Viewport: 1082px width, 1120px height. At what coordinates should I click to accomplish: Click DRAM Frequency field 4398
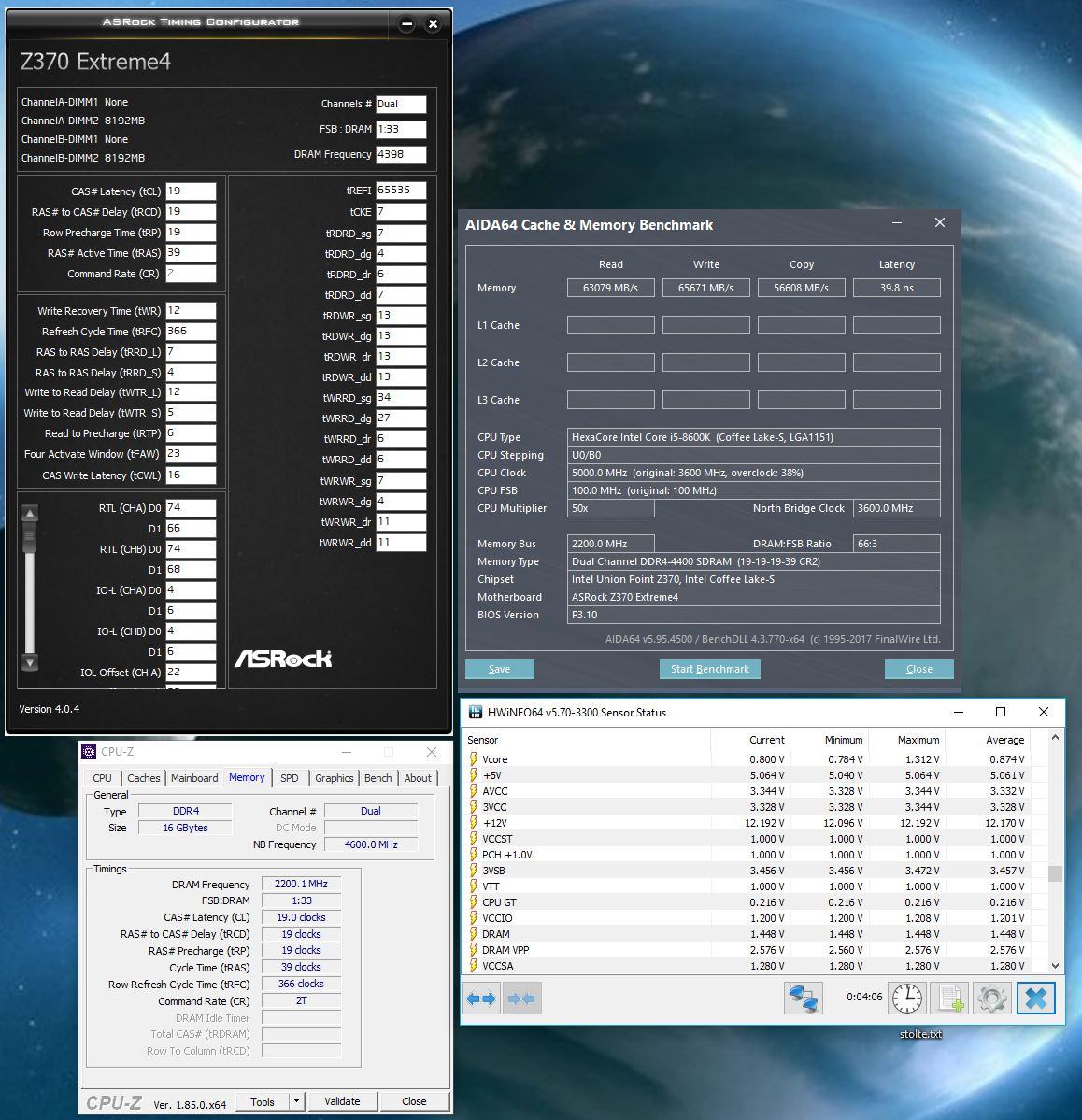(x=401, y=154)
